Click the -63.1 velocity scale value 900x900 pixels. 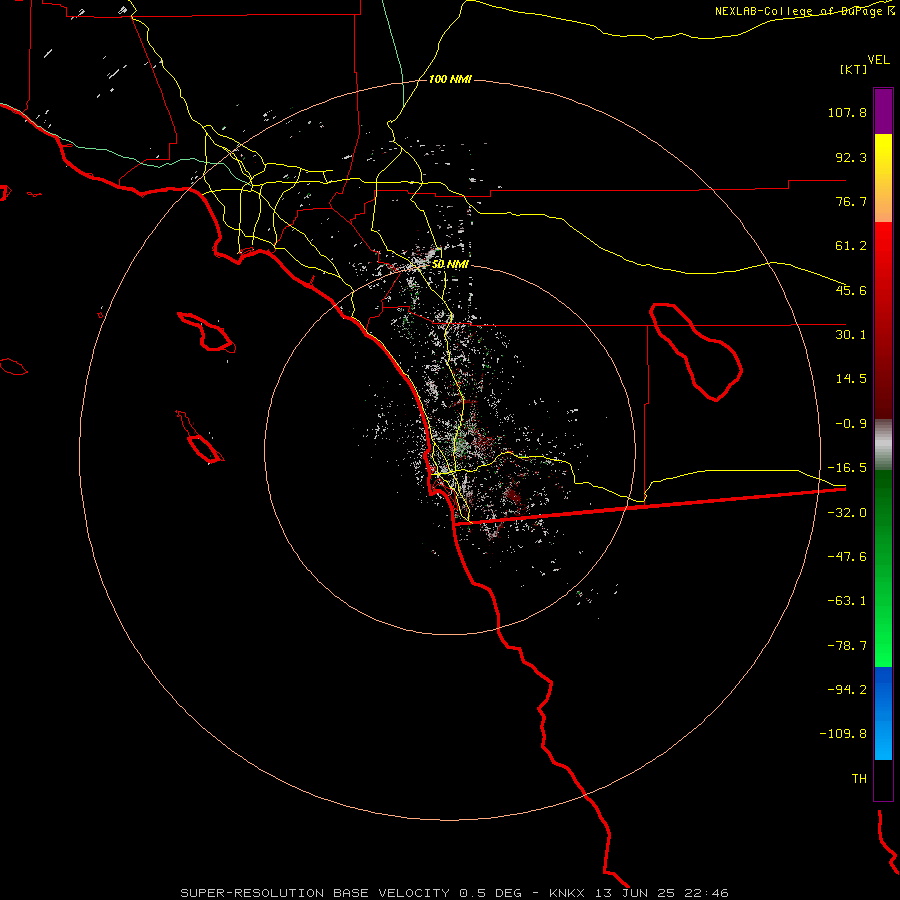(x=847, y=601)
